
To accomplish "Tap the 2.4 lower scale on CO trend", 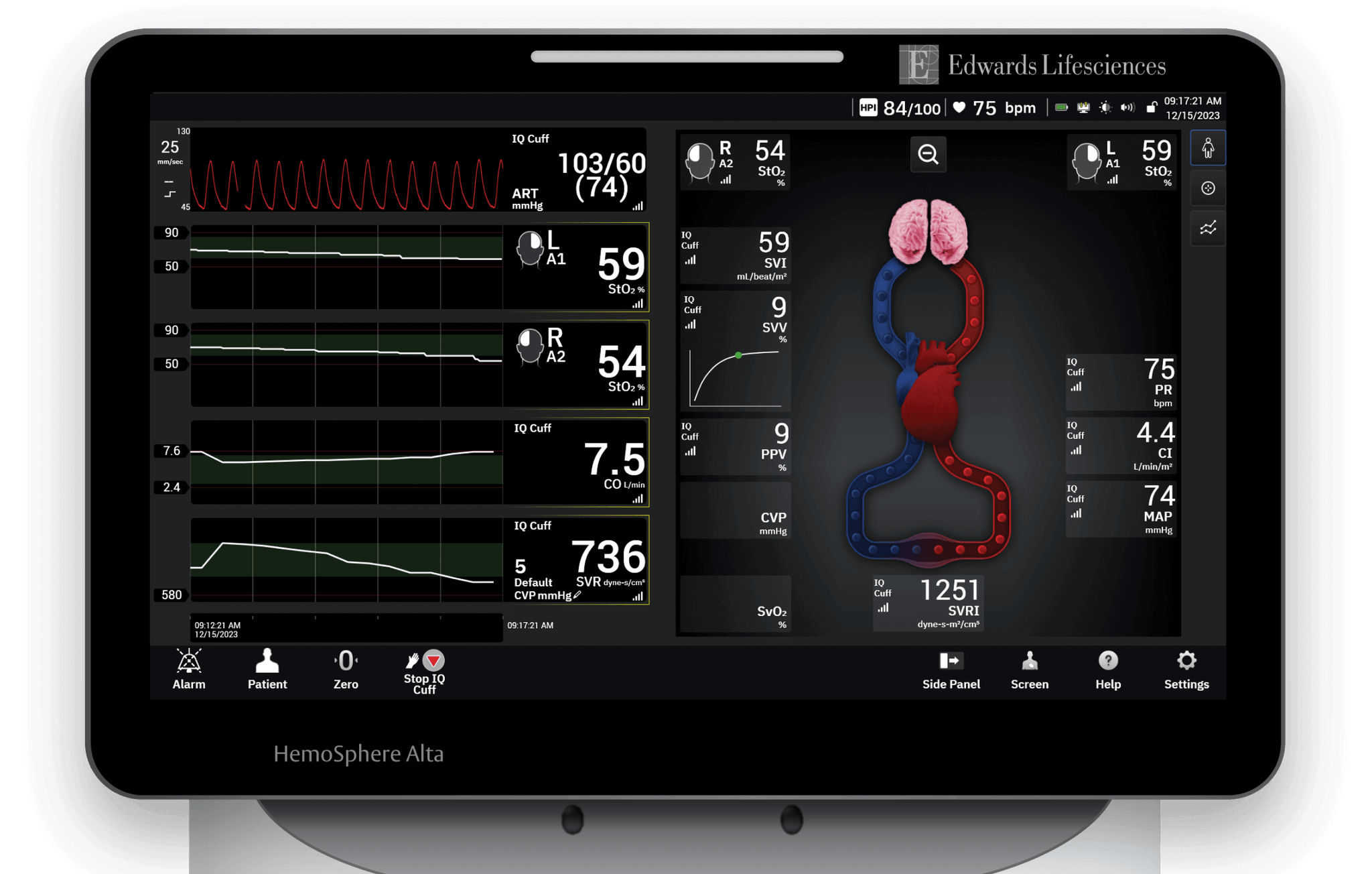I will [x=171, y=487].
